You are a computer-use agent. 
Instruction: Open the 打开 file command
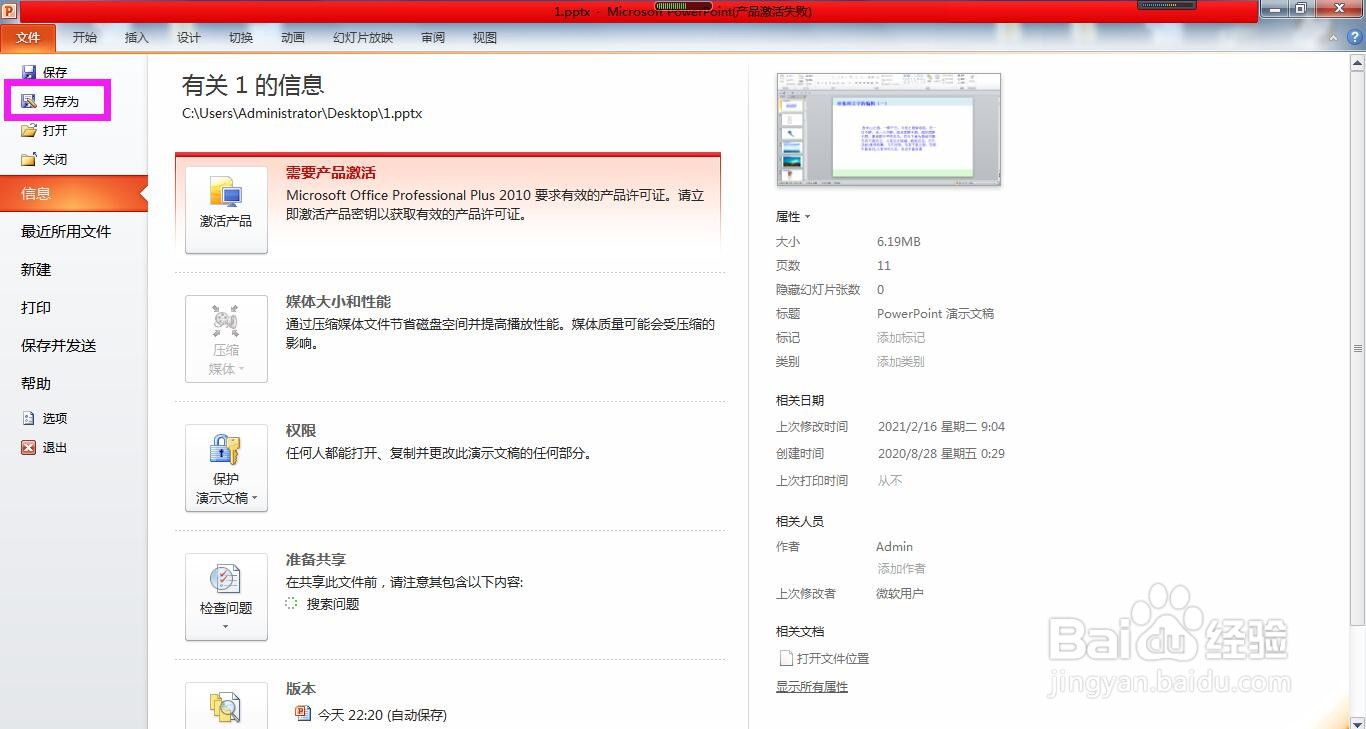tap(44, 130)
